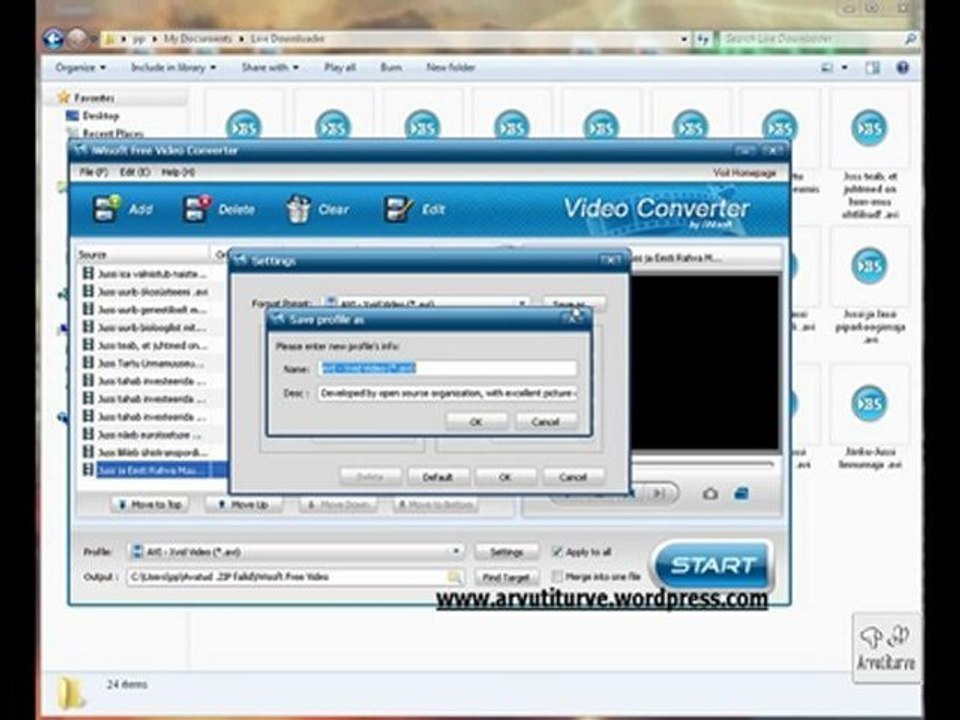Click the preview seek slider under video
Viewport: 960px width, 720px height.
click(703, 465)
